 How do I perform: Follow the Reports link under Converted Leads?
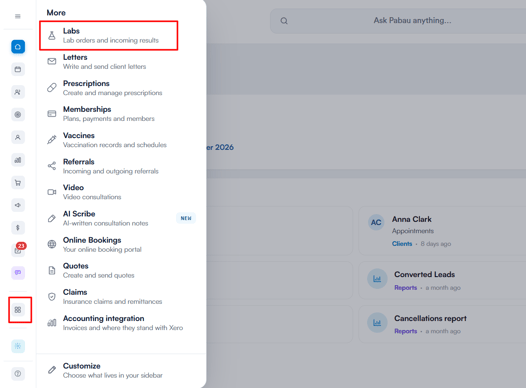click(x=406, y=288)
